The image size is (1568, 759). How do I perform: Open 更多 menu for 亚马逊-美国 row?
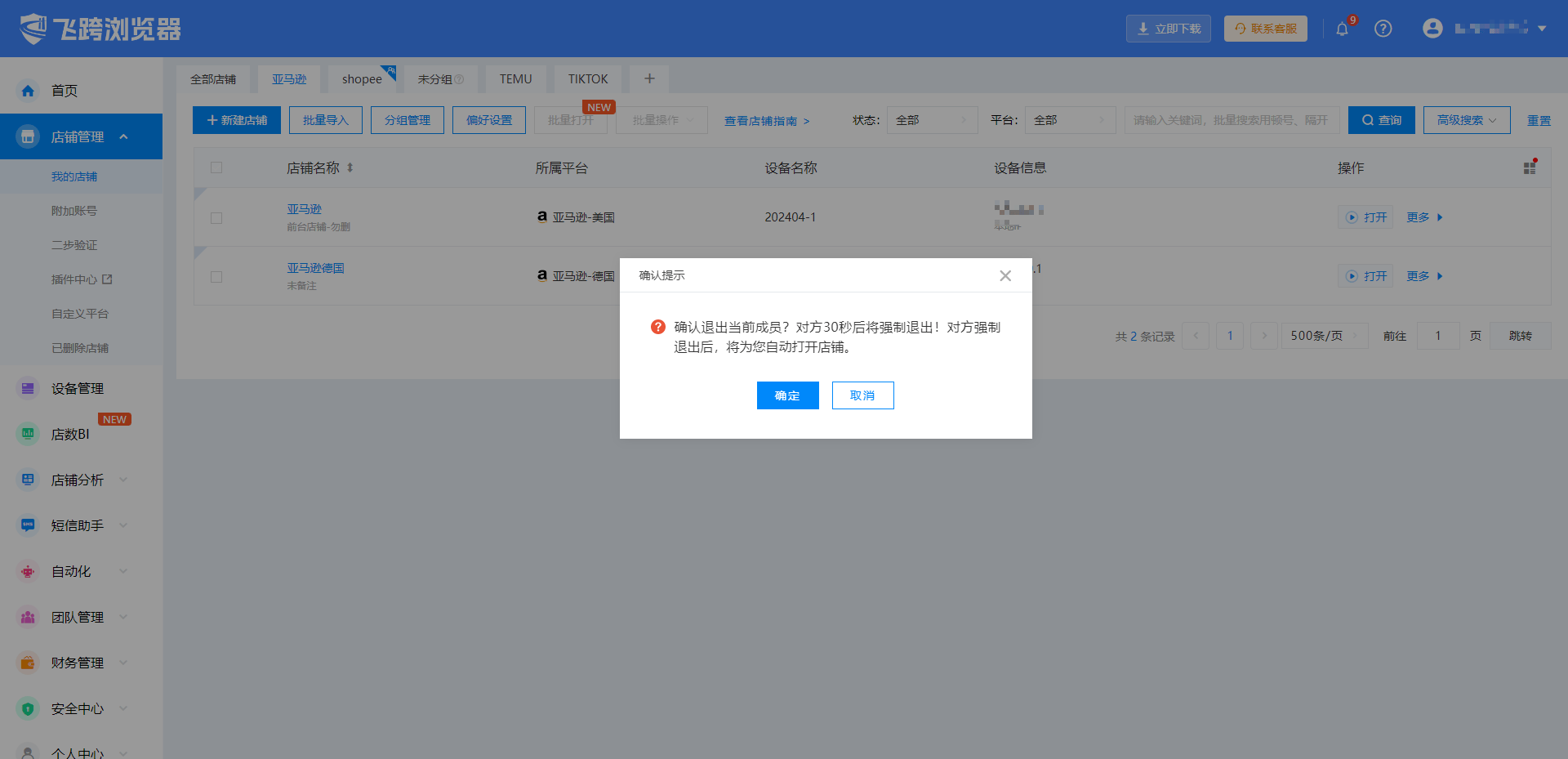point(1424,217)
